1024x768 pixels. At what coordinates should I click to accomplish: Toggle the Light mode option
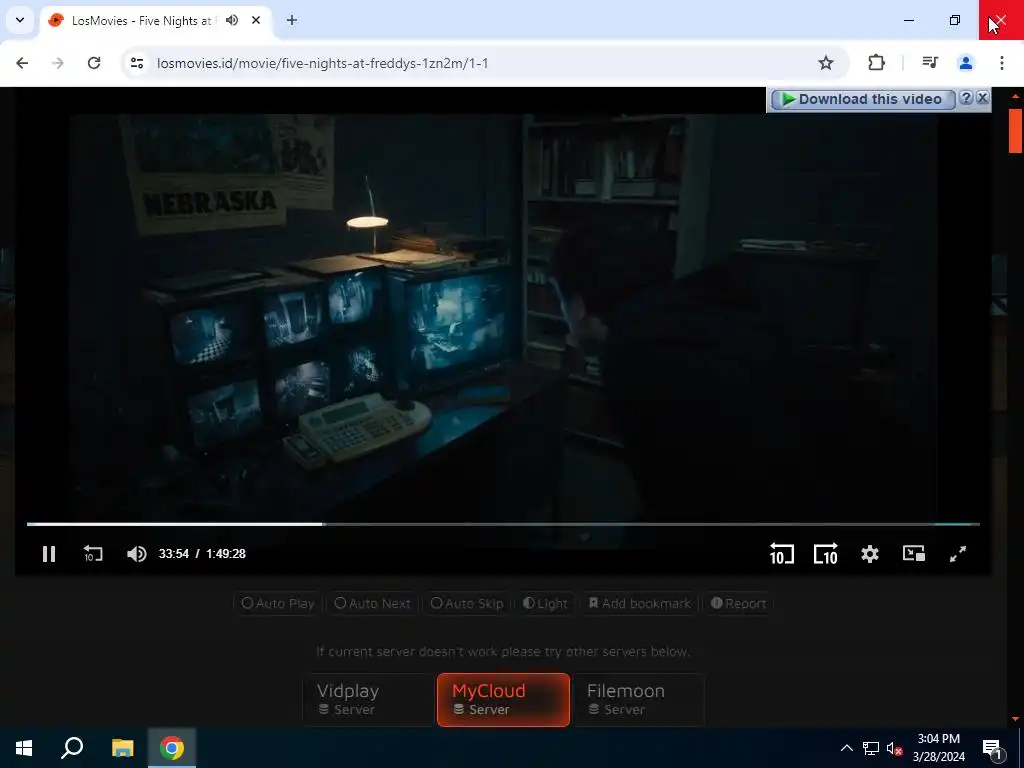545,603
